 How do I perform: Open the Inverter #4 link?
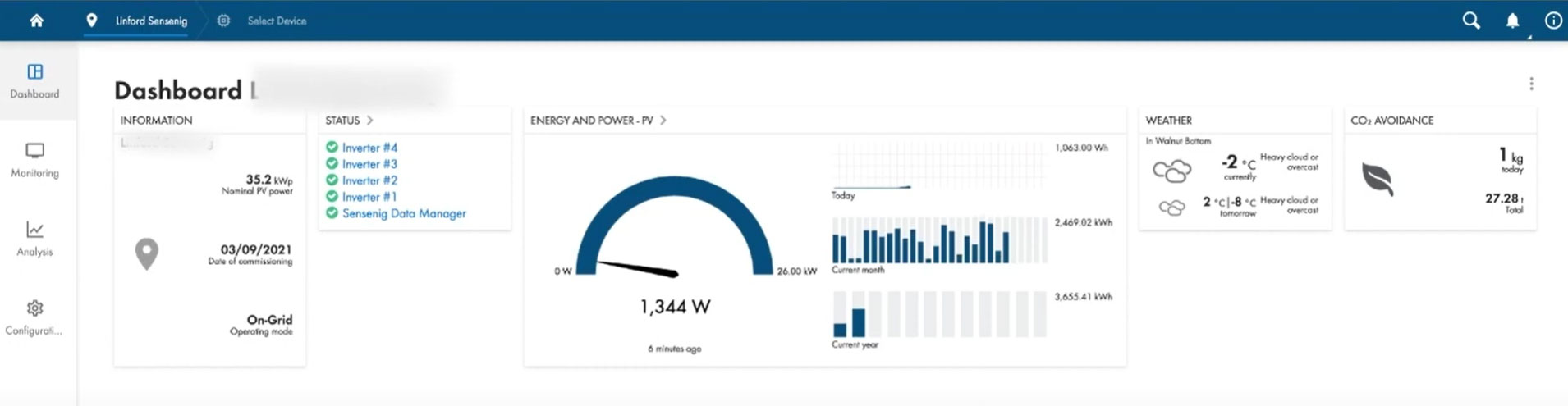point(369,148)
